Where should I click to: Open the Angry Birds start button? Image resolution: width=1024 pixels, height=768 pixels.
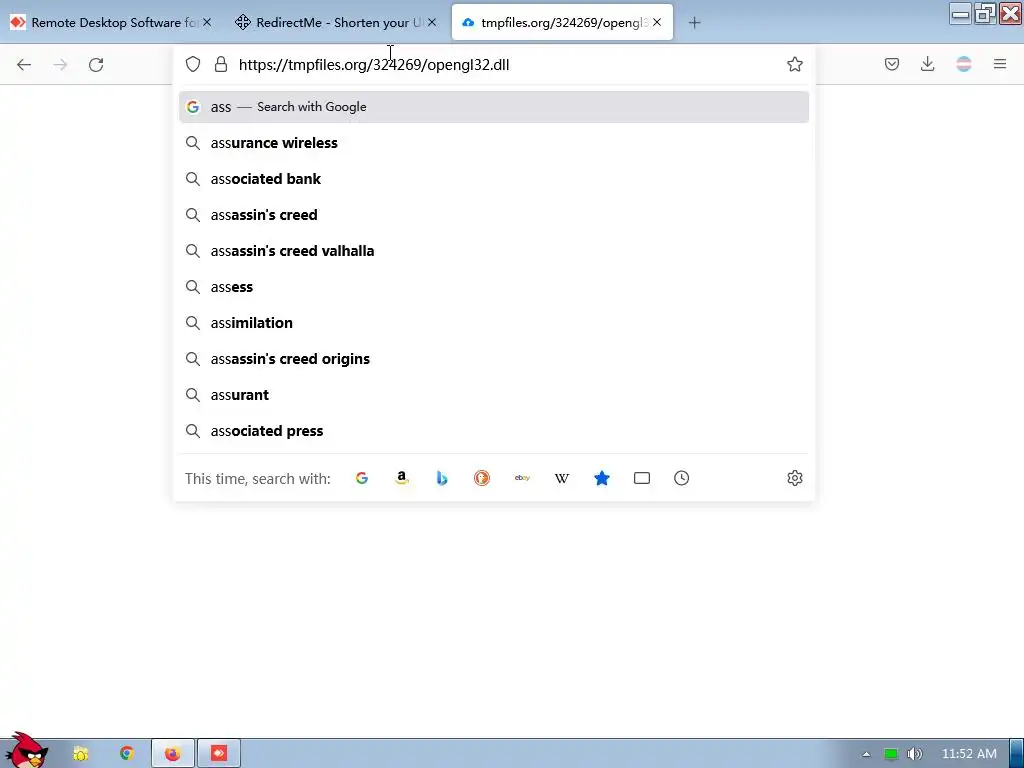pyautogui.click(x=26, y=751)
